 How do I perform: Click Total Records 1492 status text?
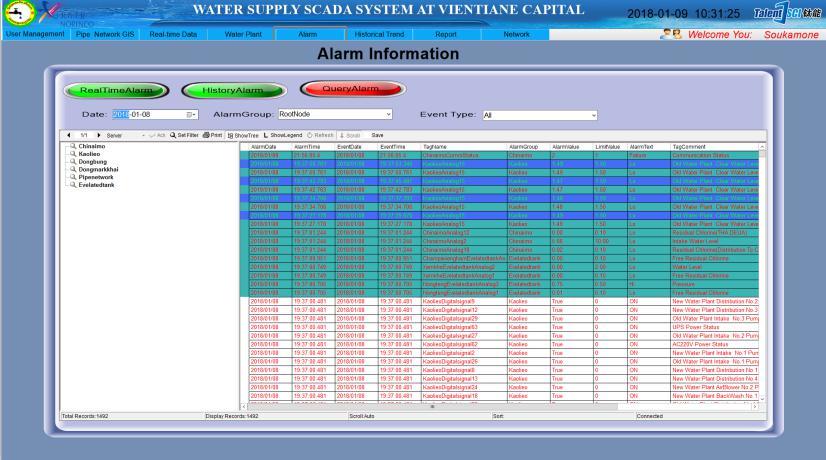[x=85, y=416]
